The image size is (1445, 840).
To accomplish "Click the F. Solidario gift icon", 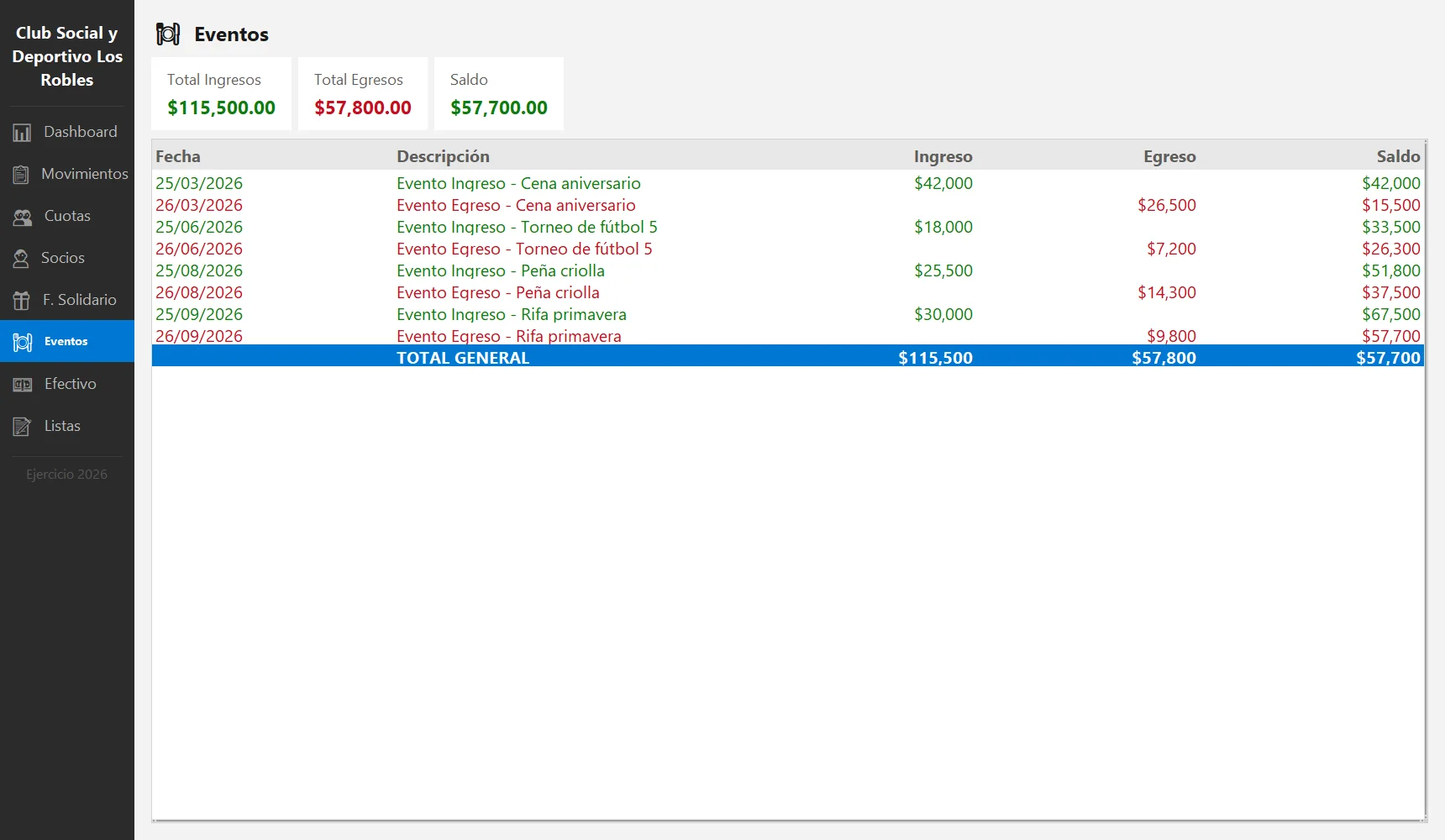I will pyautogui.click(x=22, y=300).
